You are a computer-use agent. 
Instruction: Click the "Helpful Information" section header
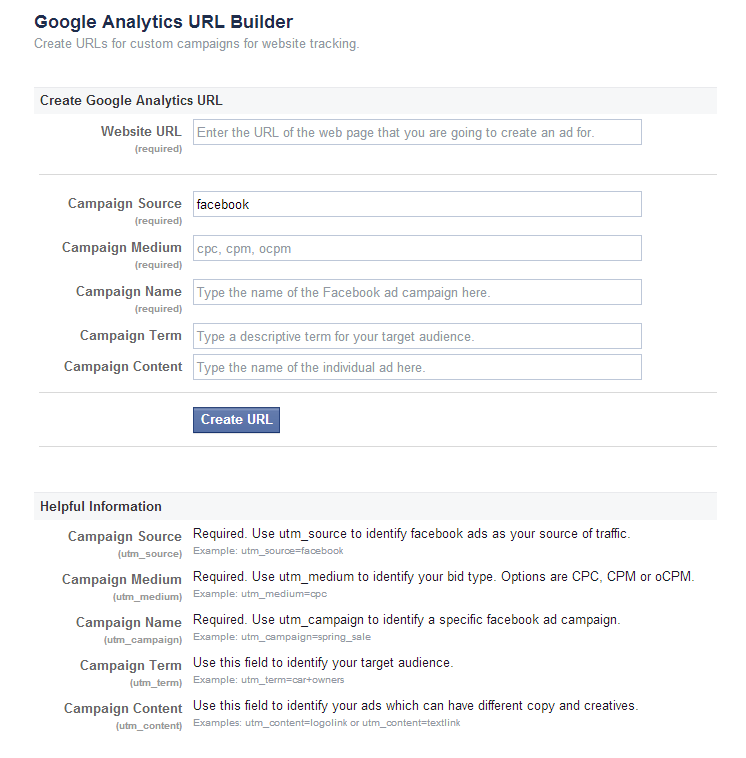pyautogui.click(x=101, y=506)
